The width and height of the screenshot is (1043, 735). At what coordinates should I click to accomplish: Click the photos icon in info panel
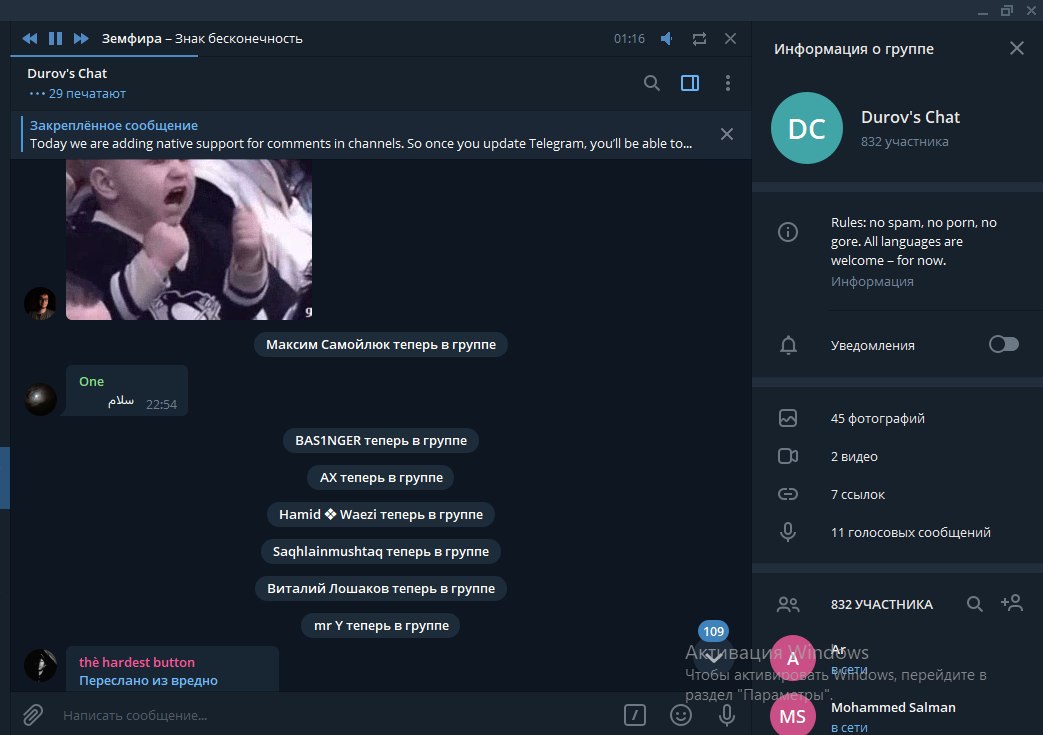[x=788, y=418]
